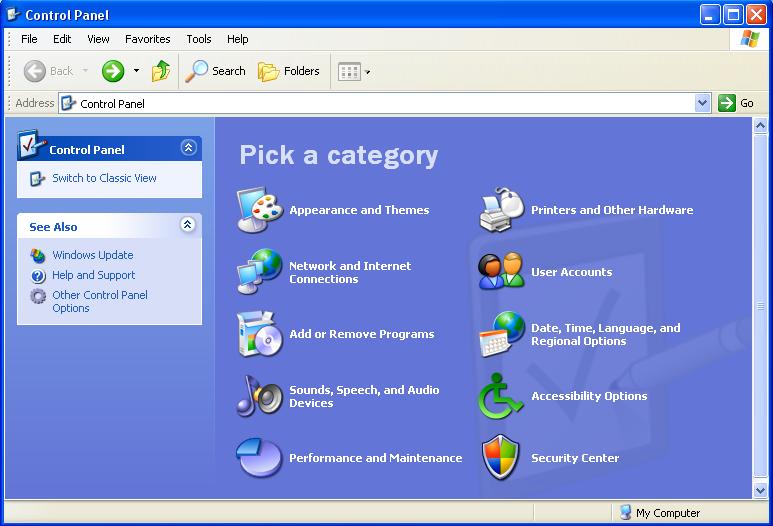This screenshot has height=526, width=773.
Task: Click the User Accounts people icon
Action: (x=501, y=271)
